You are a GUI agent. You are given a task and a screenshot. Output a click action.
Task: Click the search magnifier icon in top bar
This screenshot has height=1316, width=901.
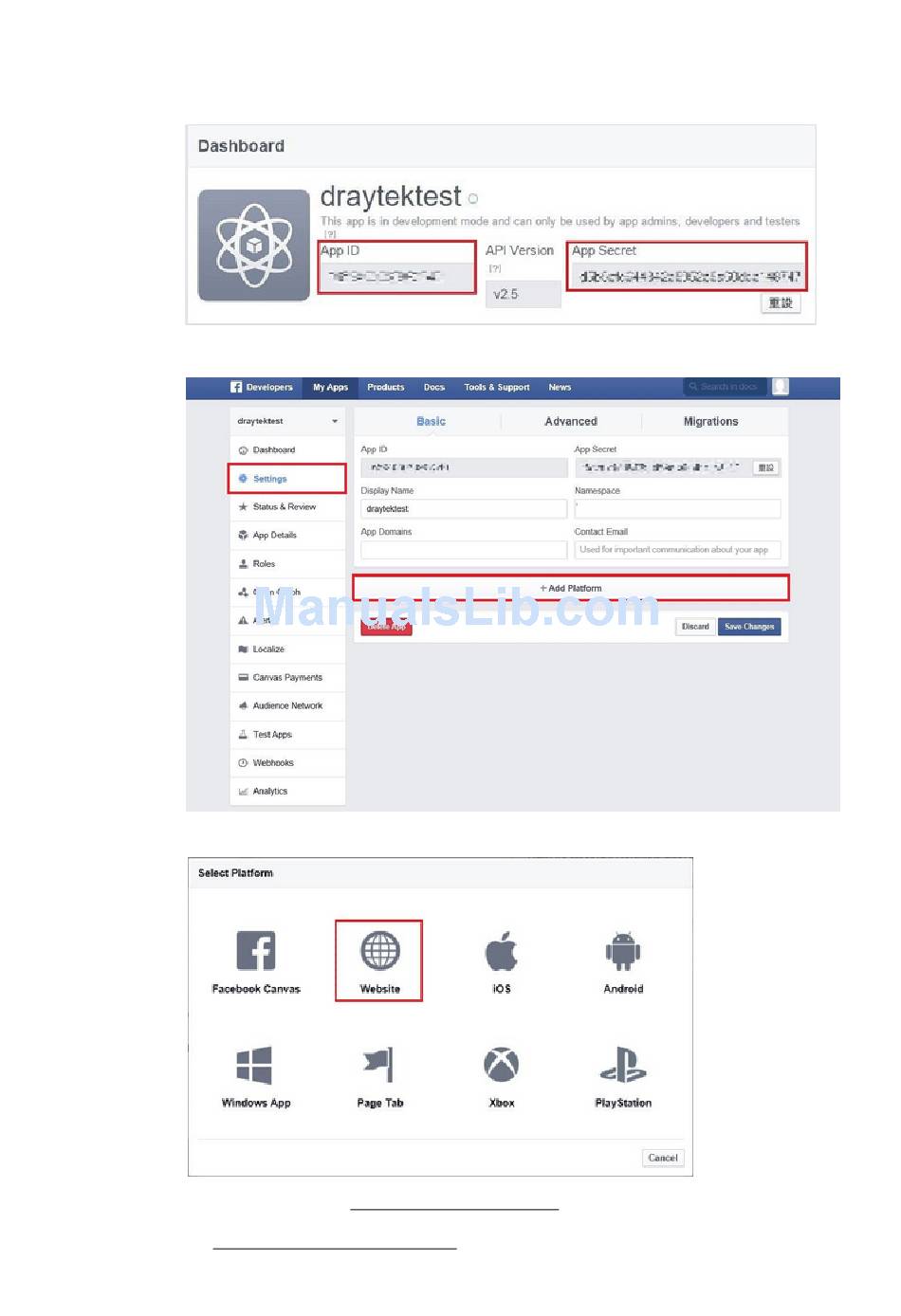click(x=693, y=387)
